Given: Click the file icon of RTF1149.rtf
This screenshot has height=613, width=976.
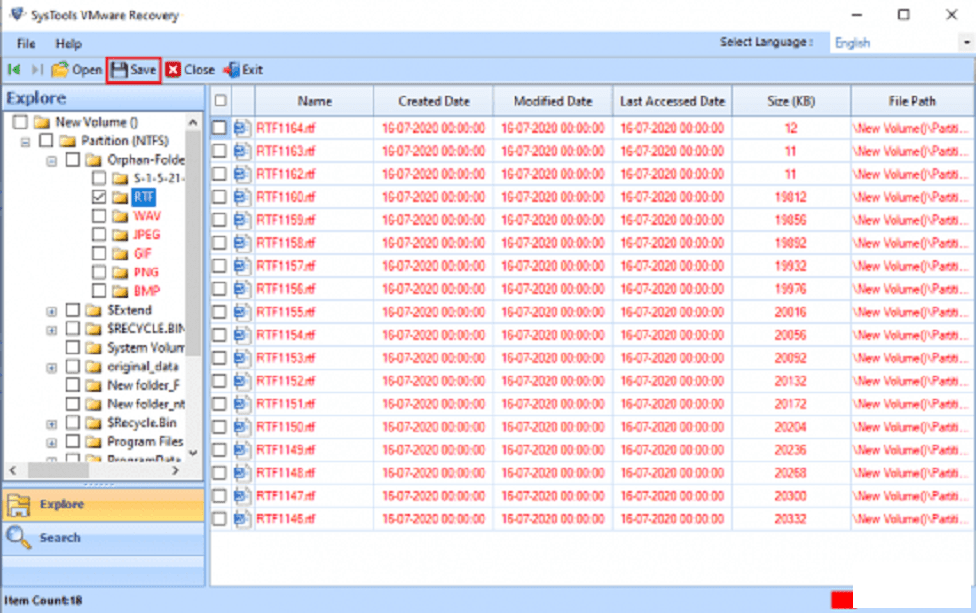Looking at the screenshot, I should pos(242,450).
